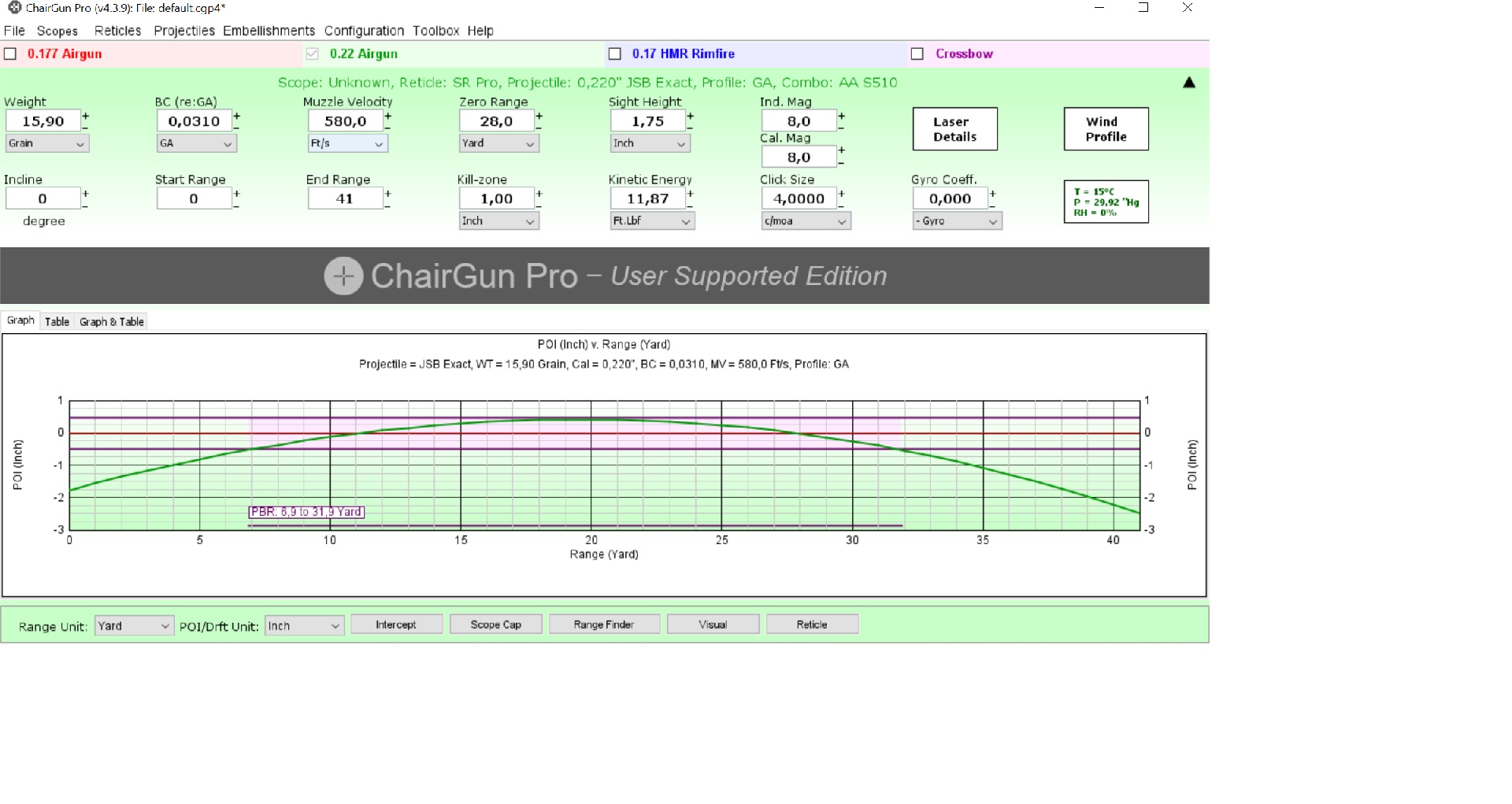Screen dimensions: 1512x804
Task: Open the Click Size c/moa dropdown
Action: pos(806,221)
